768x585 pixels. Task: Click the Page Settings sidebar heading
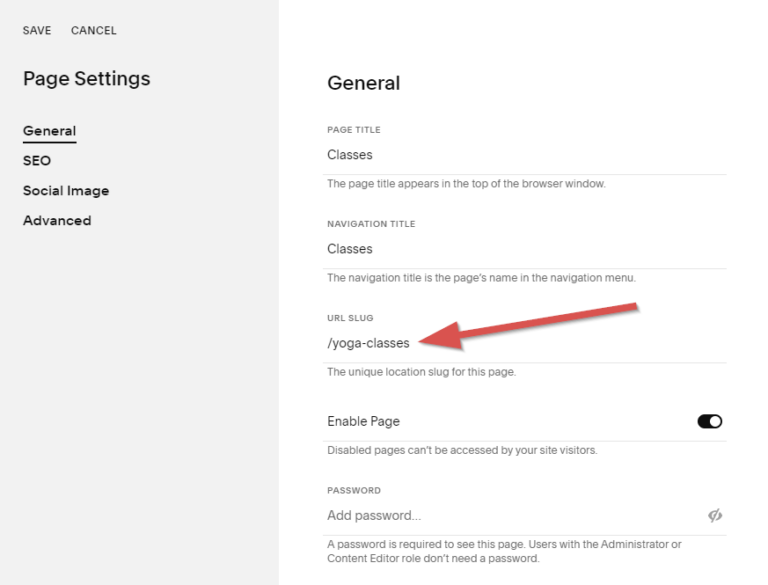[x=87, y=79]
